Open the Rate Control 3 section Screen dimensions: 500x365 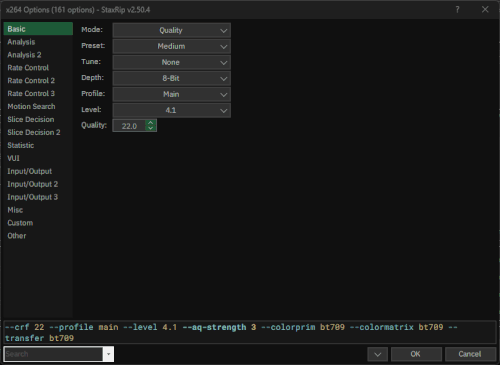click(38, 94)
